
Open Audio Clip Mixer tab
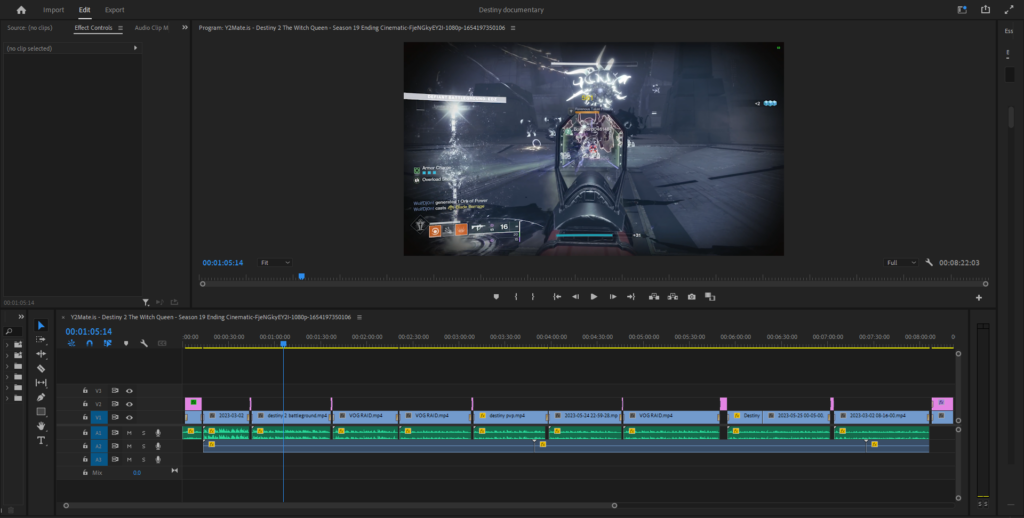pos(152,28)
